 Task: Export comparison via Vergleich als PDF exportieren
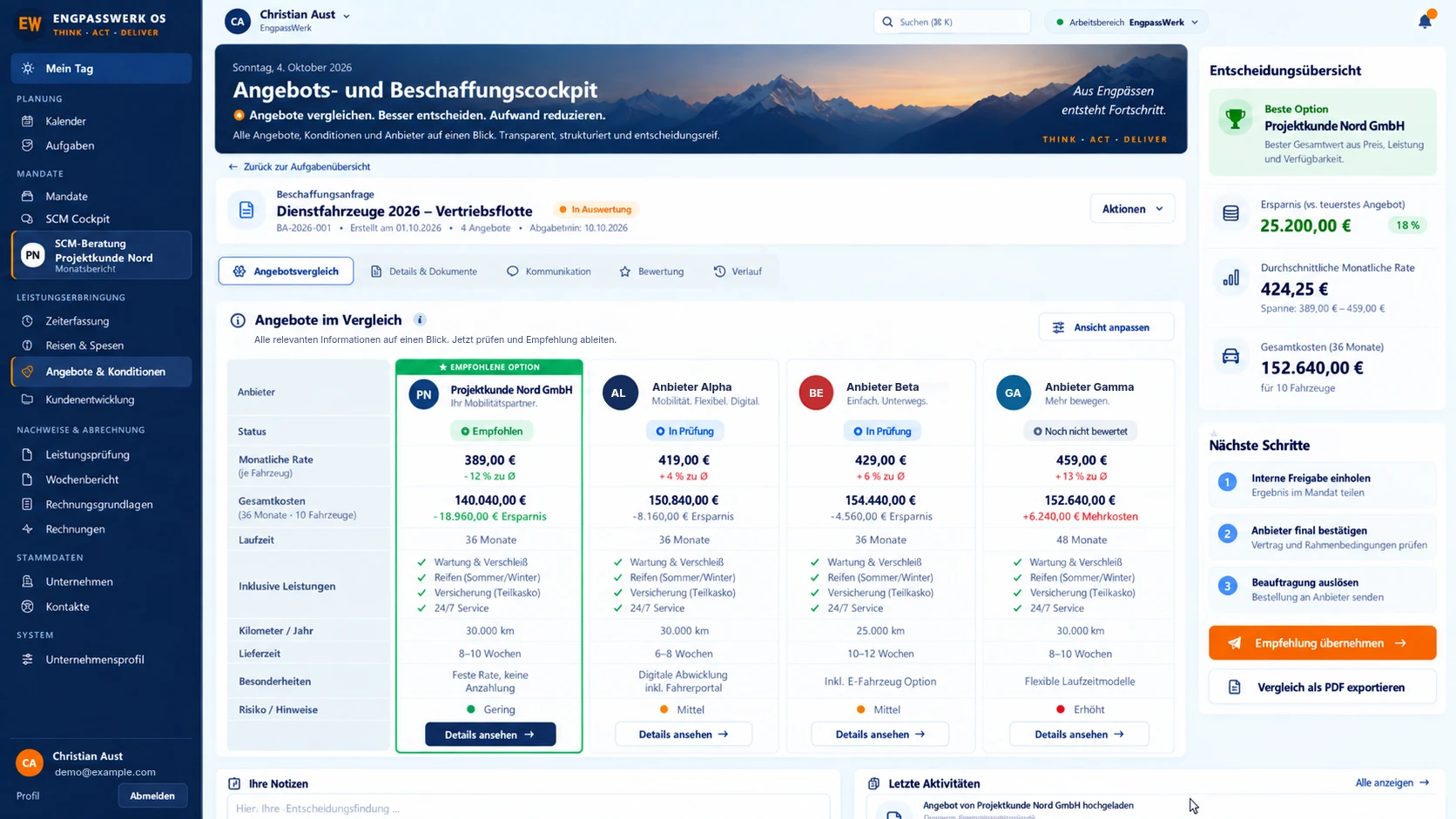tap(1322, 688)
